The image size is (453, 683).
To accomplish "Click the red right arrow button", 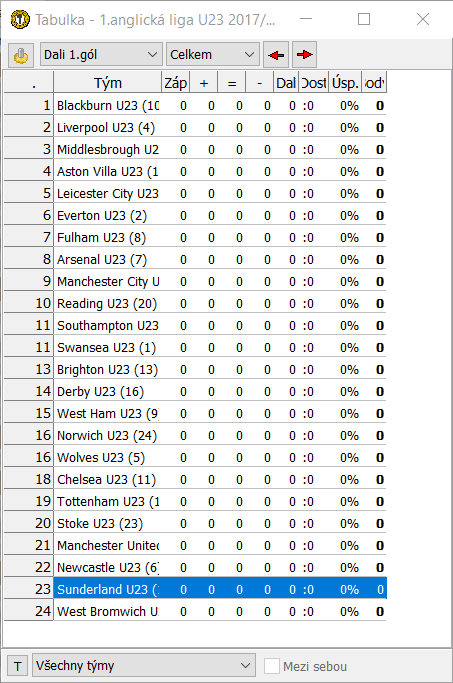I will [x=304, y=55].
